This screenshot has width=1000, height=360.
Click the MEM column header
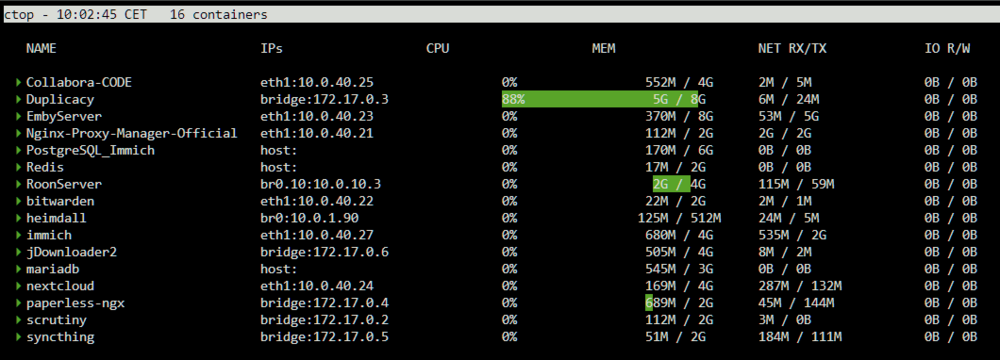point(603,49)
